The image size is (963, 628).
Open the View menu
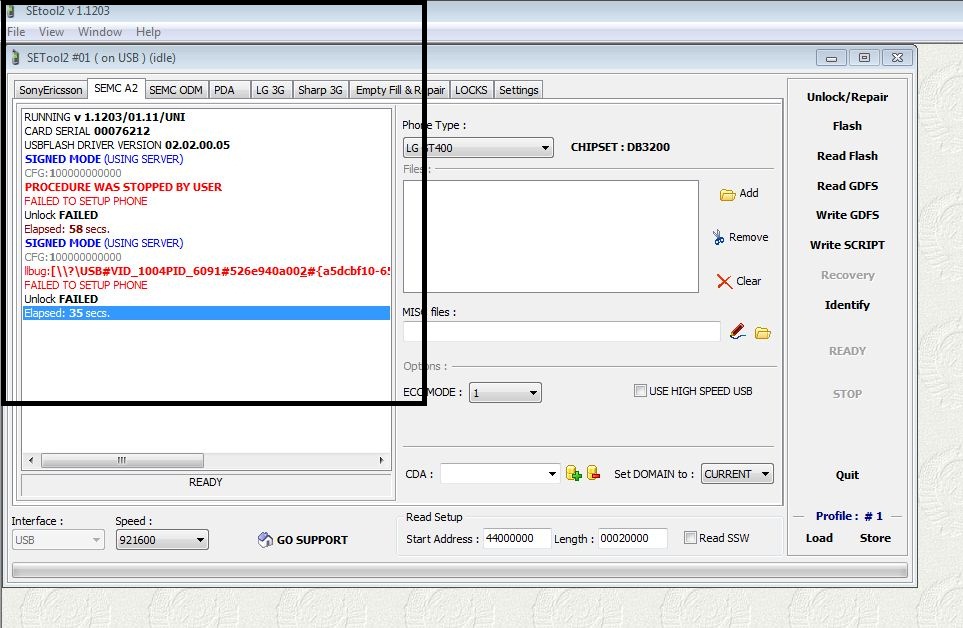click(51, 32)
